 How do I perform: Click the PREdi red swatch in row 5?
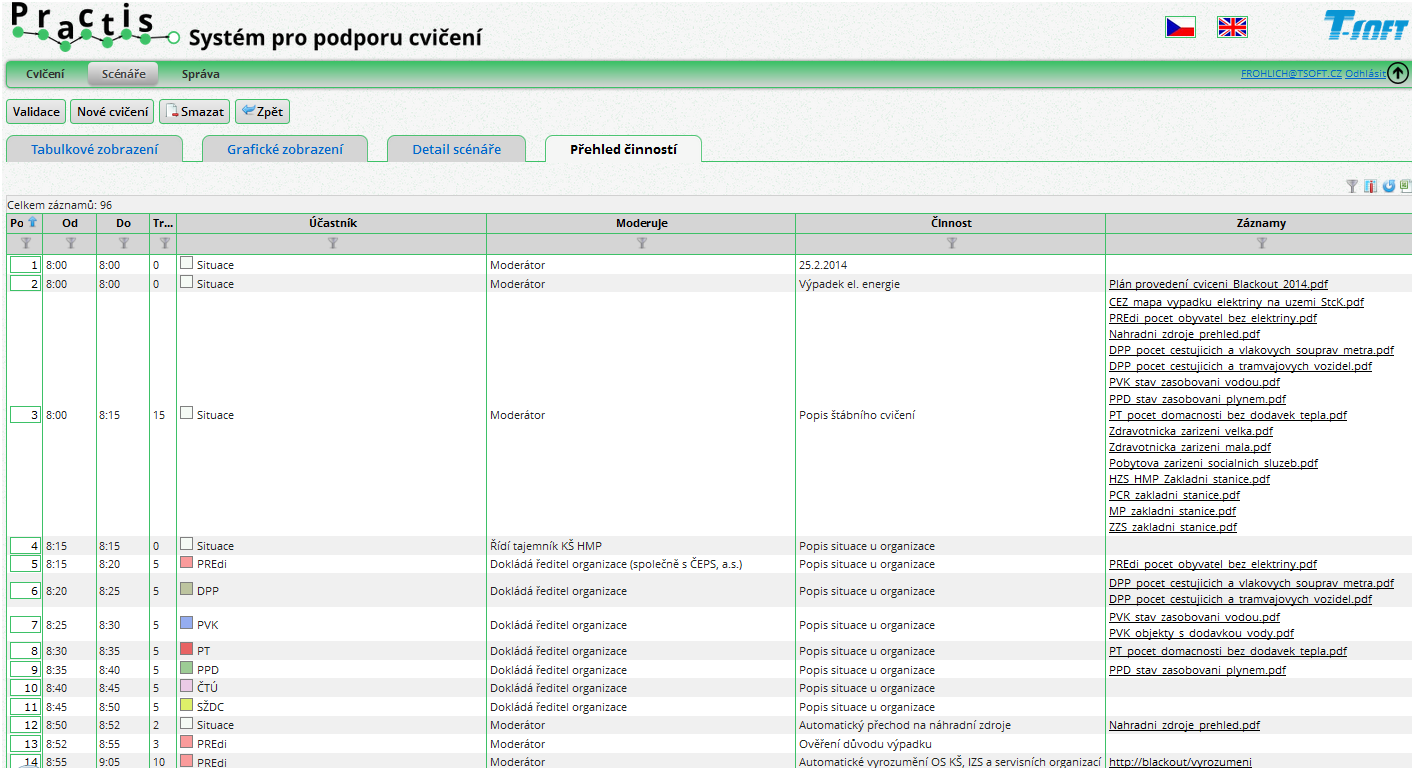(186, 563)
